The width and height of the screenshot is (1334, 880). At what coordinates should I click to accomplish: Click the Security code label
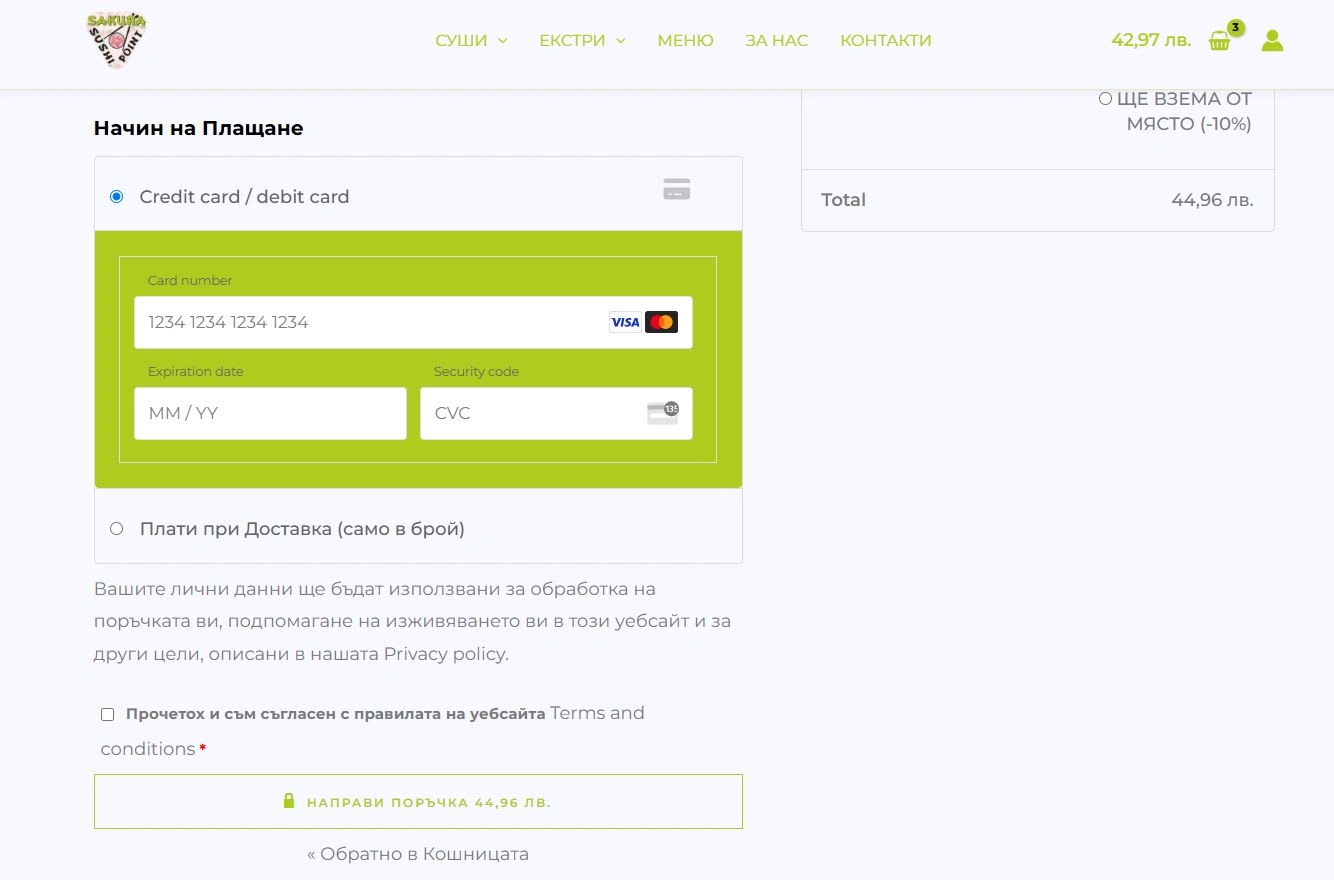coord(476,372)
